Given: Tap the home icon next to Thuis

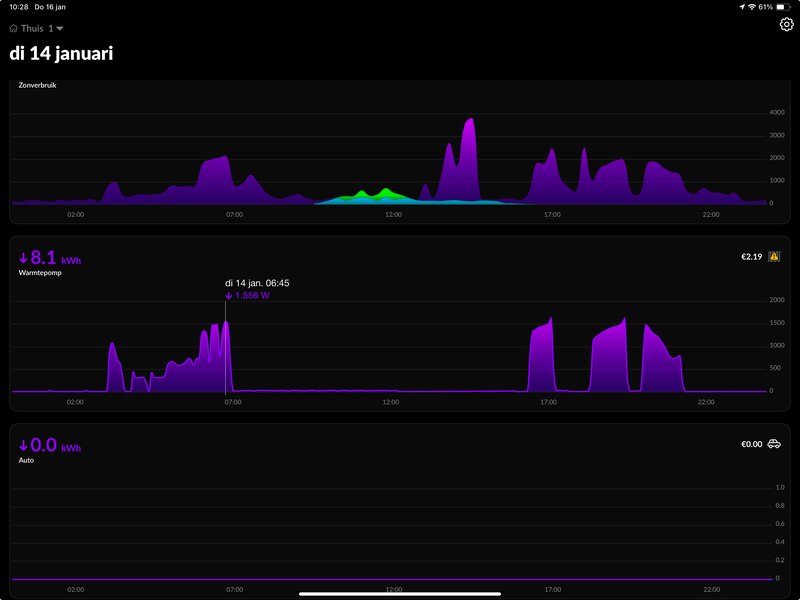Looking at the screenshot, I should click(13, 29).
